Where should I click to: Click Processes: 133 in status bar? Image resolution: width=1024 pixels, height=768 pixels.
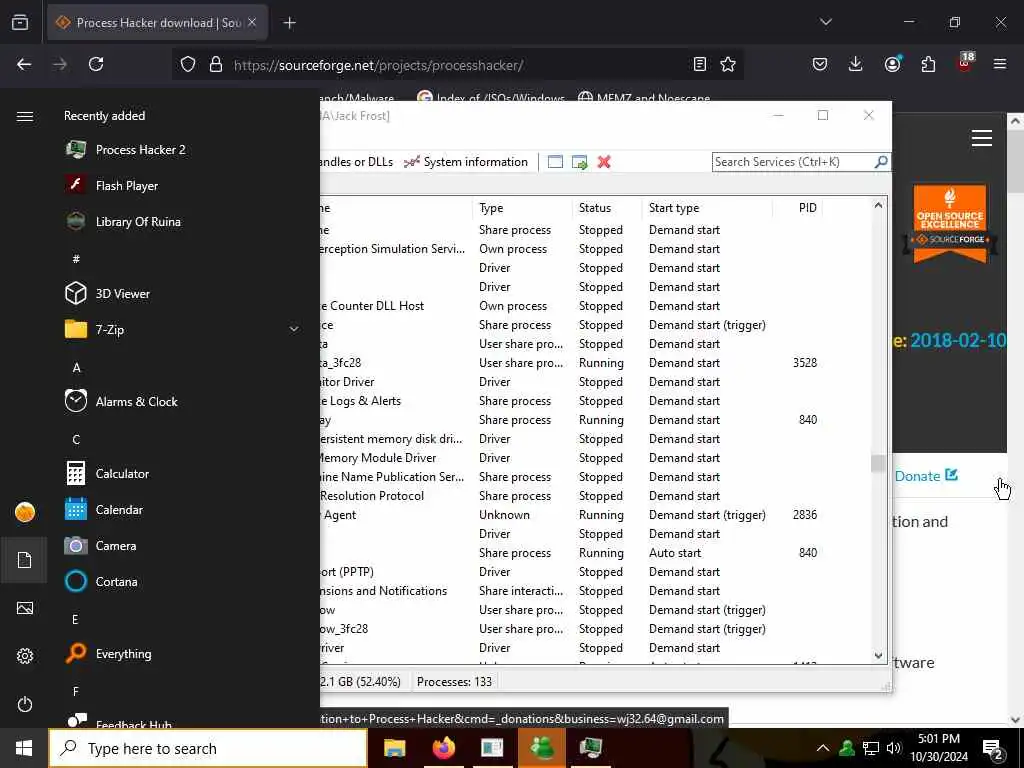point(455,681)
